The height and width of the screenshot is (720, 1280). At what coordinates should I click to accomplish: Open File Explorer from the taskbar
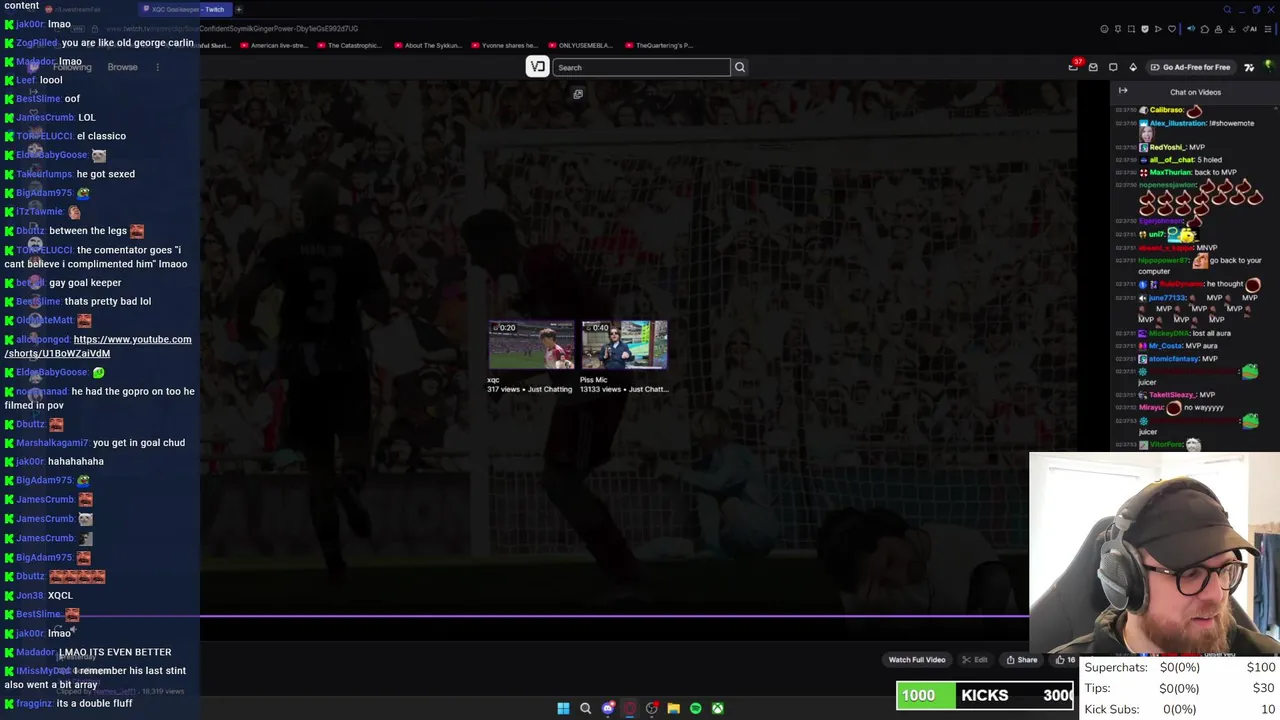[x=674, y=708]
